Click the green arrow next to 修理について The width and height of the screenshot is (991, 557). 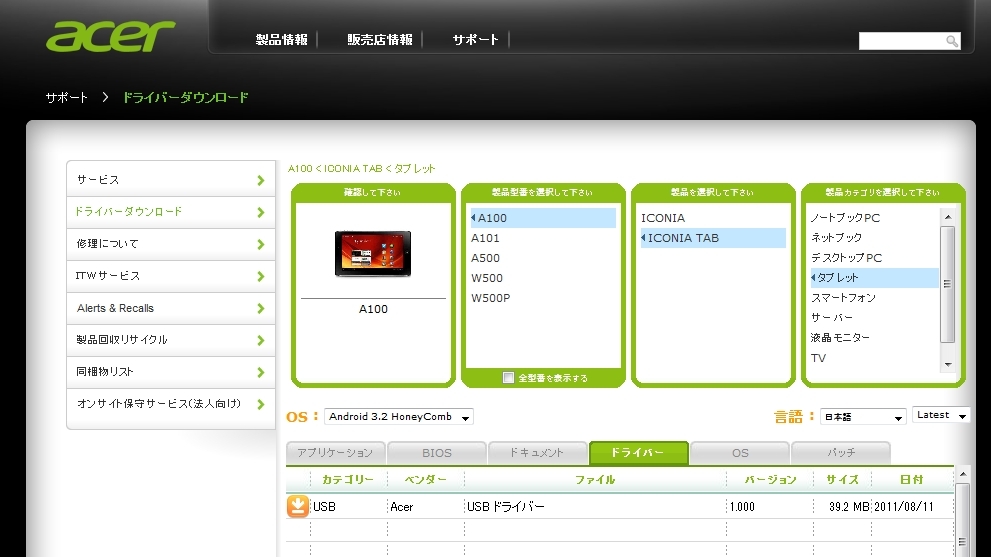pos(260,244)
